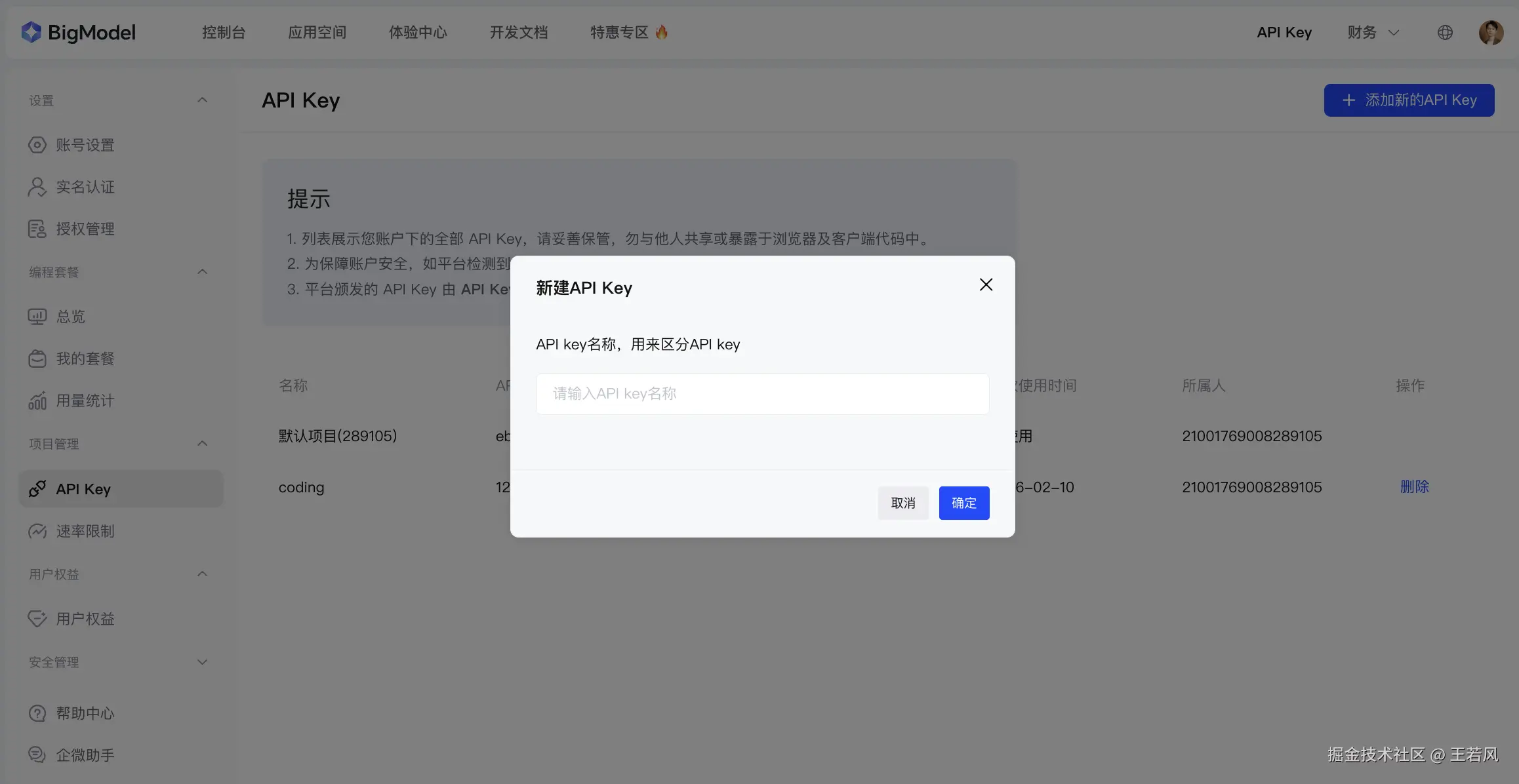
Task: Open 控制台 in the top navigation
Action: click(224, 32)
